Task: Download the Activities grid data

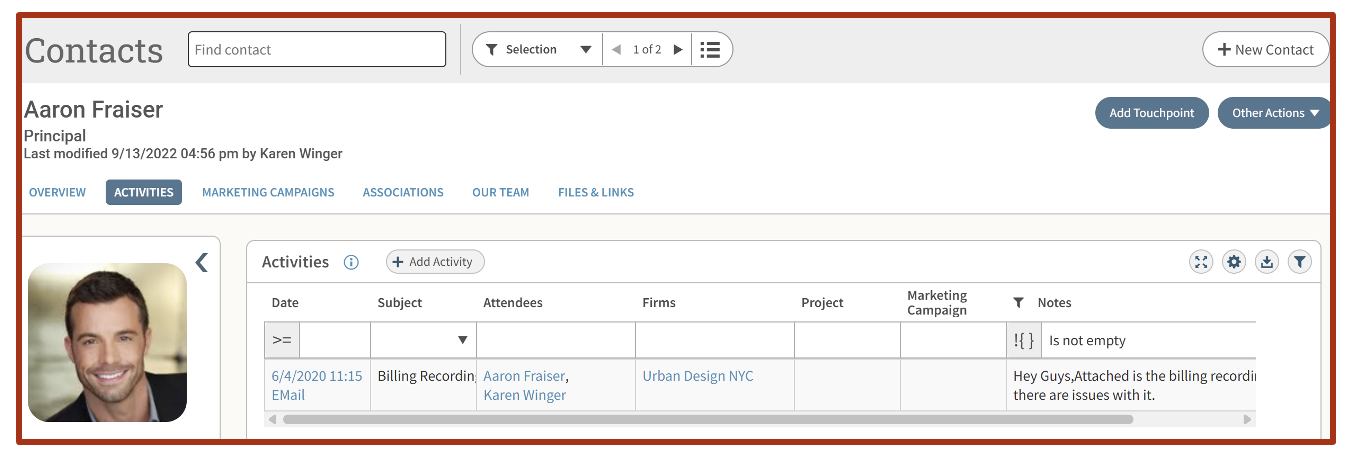Action: tap(1267, 262)
